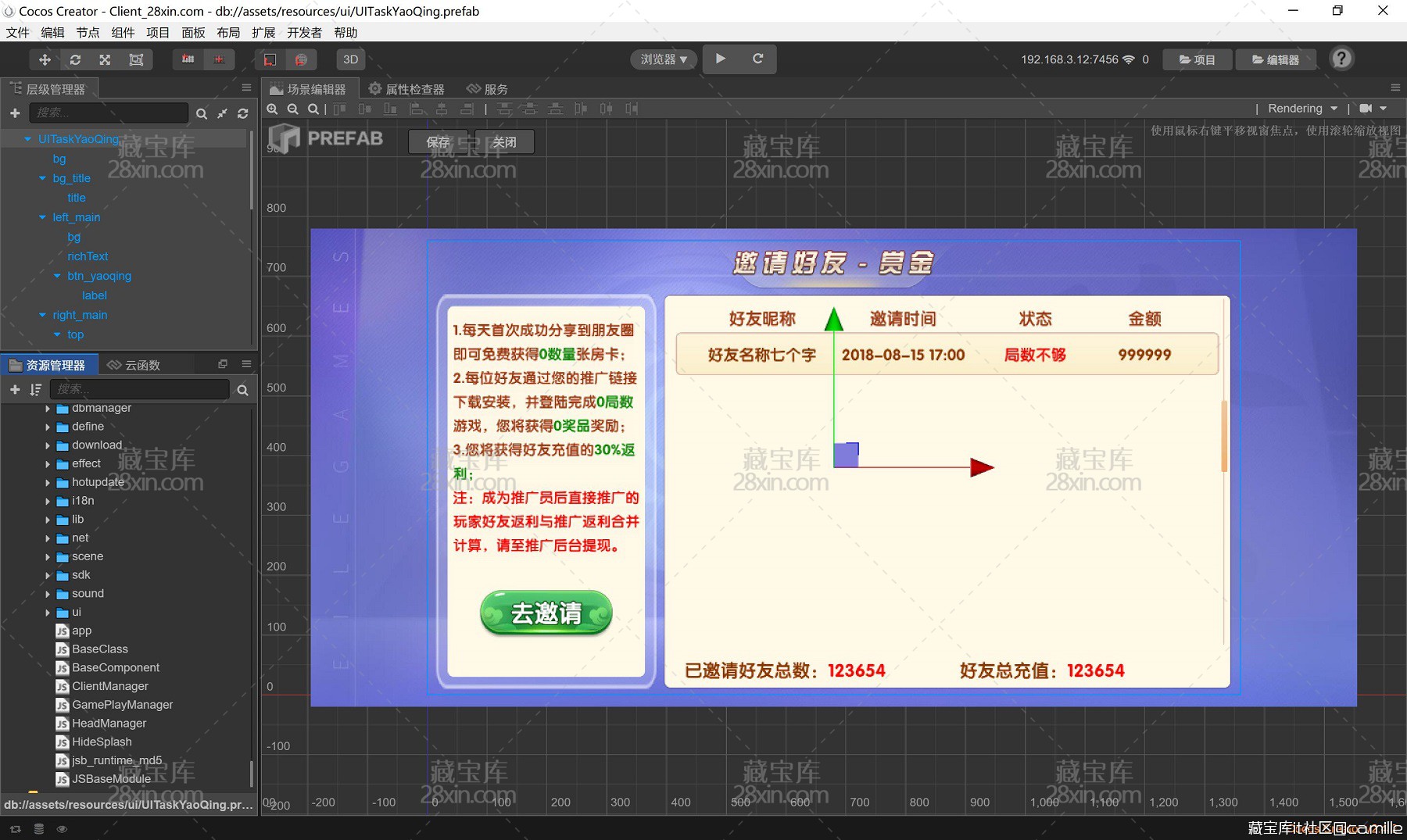The height and width of the screenshot is (840, 1407).
Task: Switch to the 场景编辑器 scene editor tab
Action: (309, 89)
